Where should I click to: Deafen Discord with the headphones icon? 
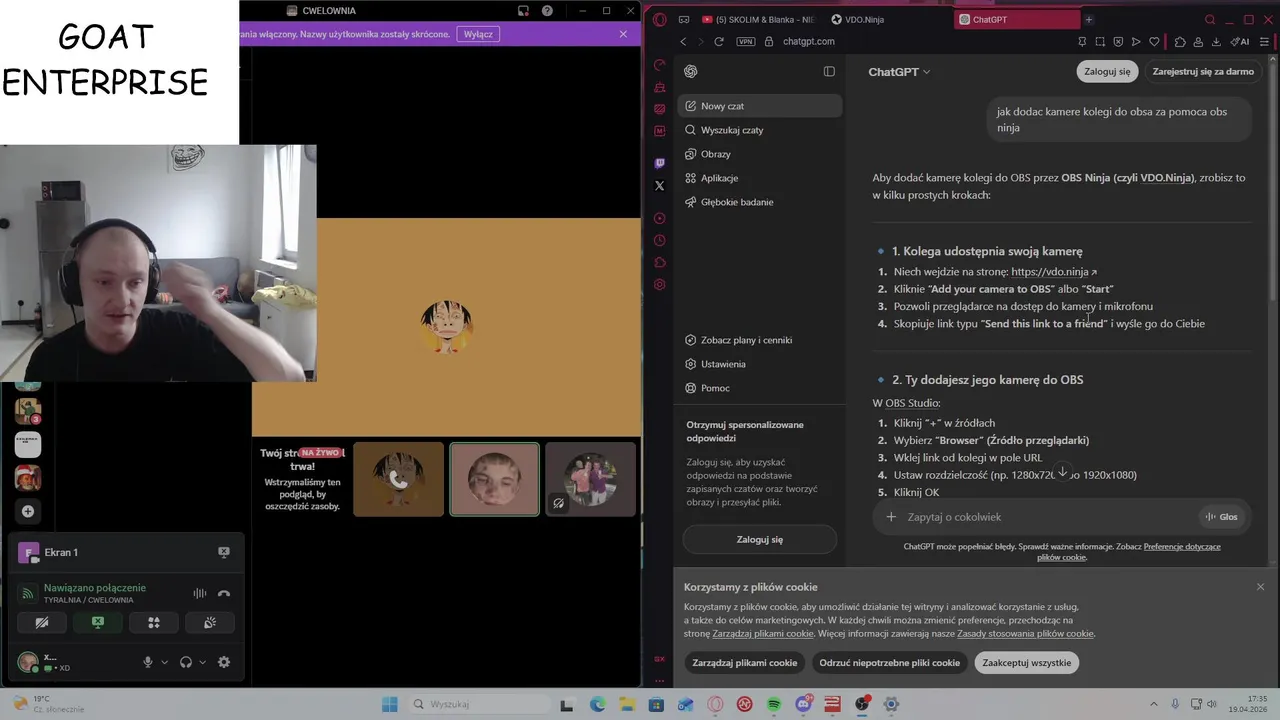point(186,662)
